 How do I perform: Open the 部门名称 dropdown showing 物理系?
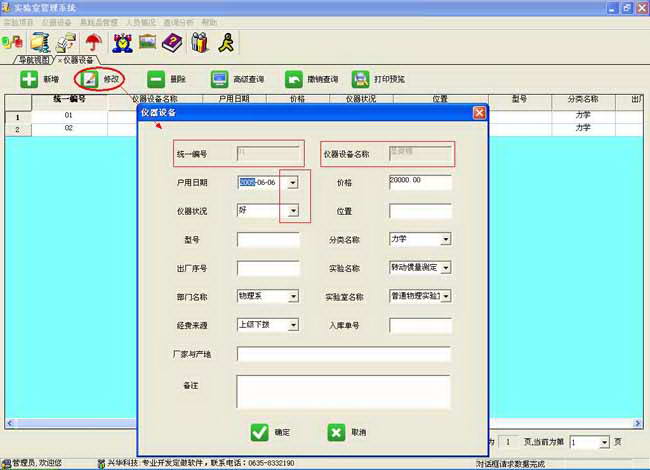[293, 296]
